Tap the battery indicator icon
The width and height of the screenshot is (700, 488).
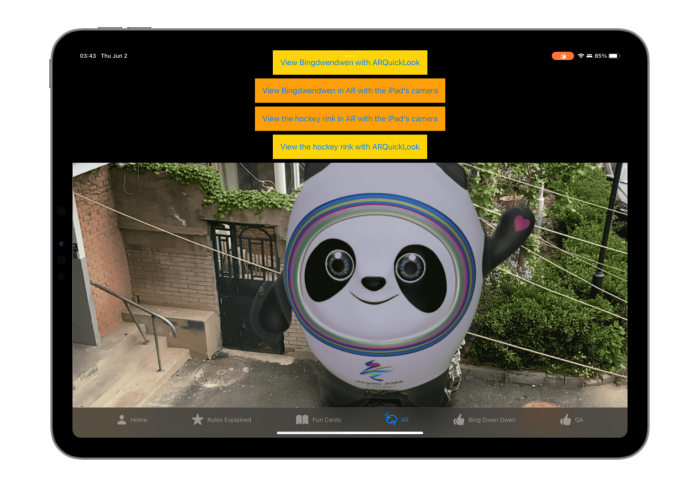615,56
